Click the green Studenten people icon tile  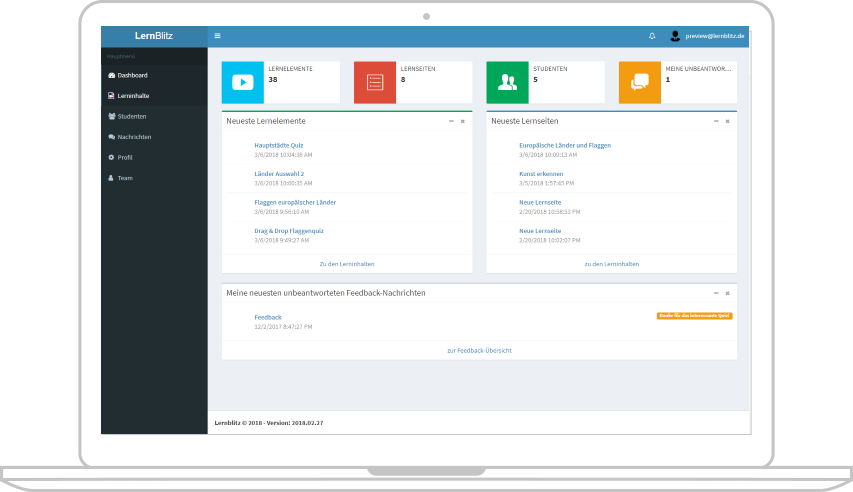point(507,82)
